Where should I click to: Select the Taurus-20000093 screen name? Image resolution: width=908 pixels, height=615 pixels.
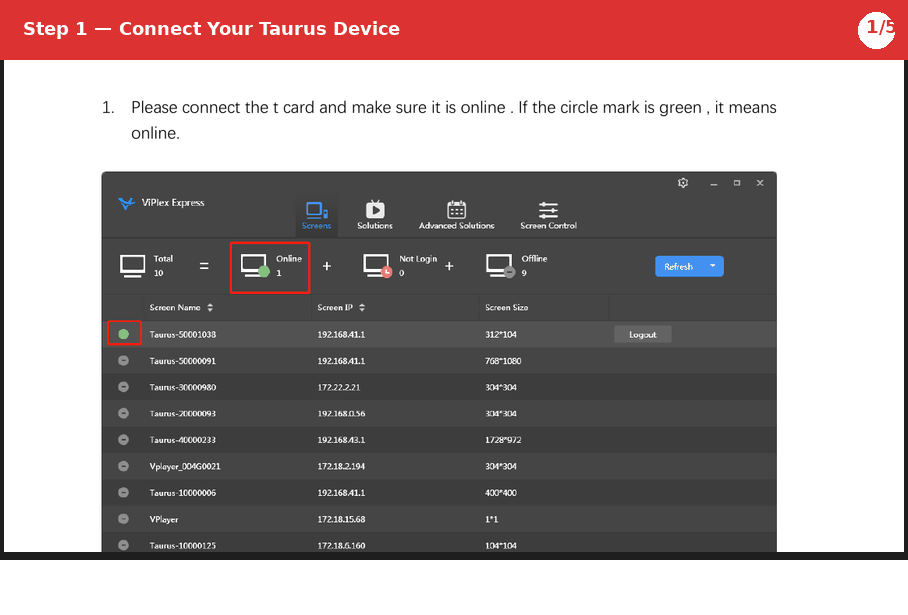pyautogui.click(x=182, y=414)
